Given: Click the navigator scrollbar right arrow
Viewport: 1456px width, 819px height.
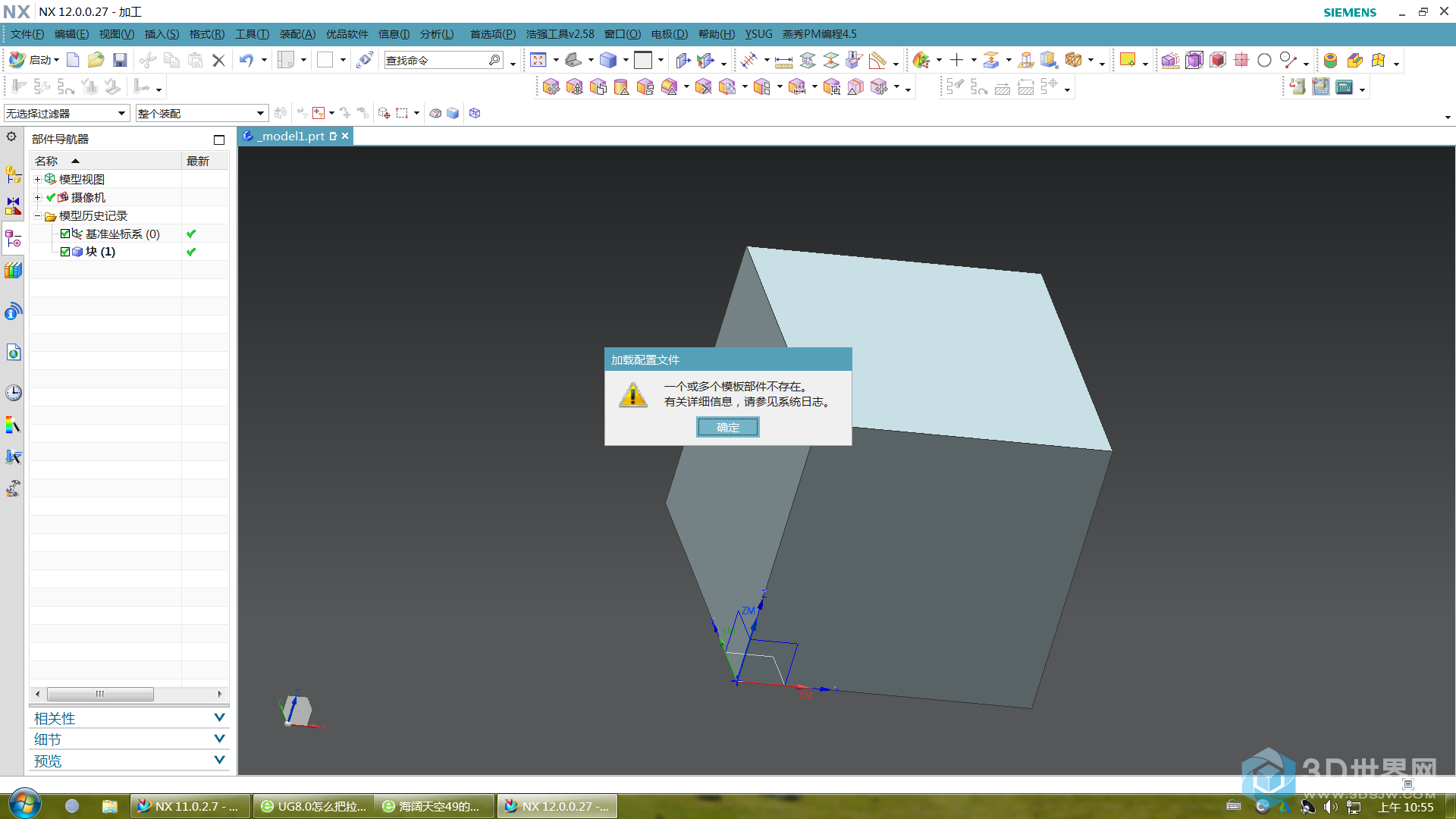Looking at the screenshot, I should tap(220, 694).
